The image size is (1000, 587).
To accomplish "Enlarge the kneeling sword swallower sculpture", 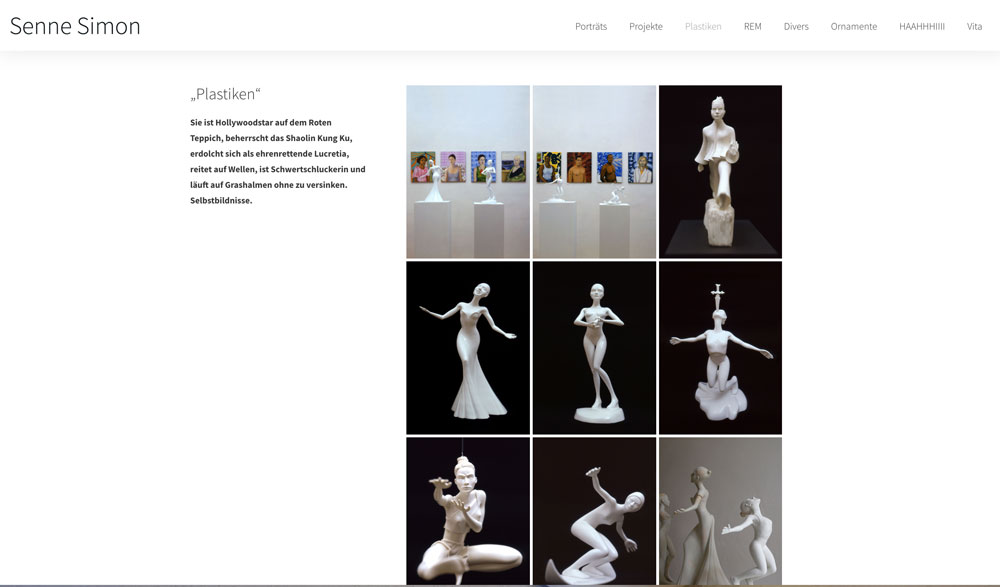I will coord(720,347).
